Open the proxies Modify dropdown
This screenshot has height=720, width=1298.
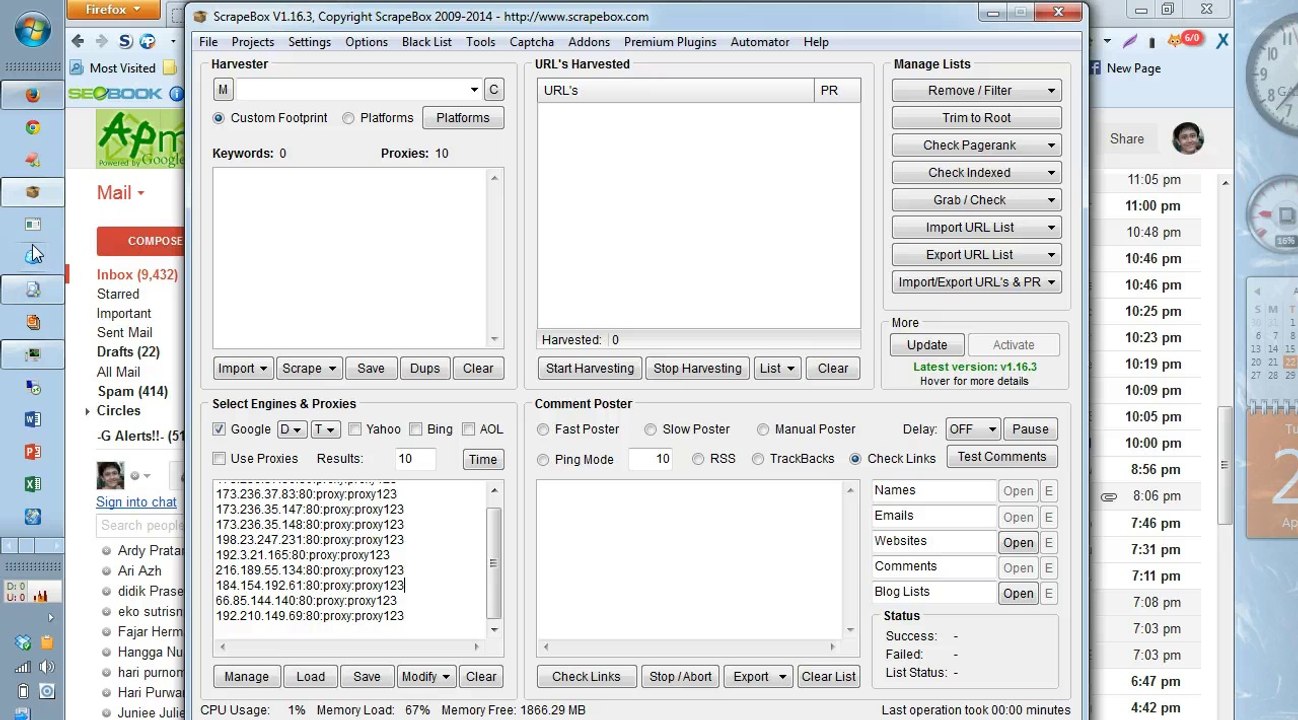(426, 677)
